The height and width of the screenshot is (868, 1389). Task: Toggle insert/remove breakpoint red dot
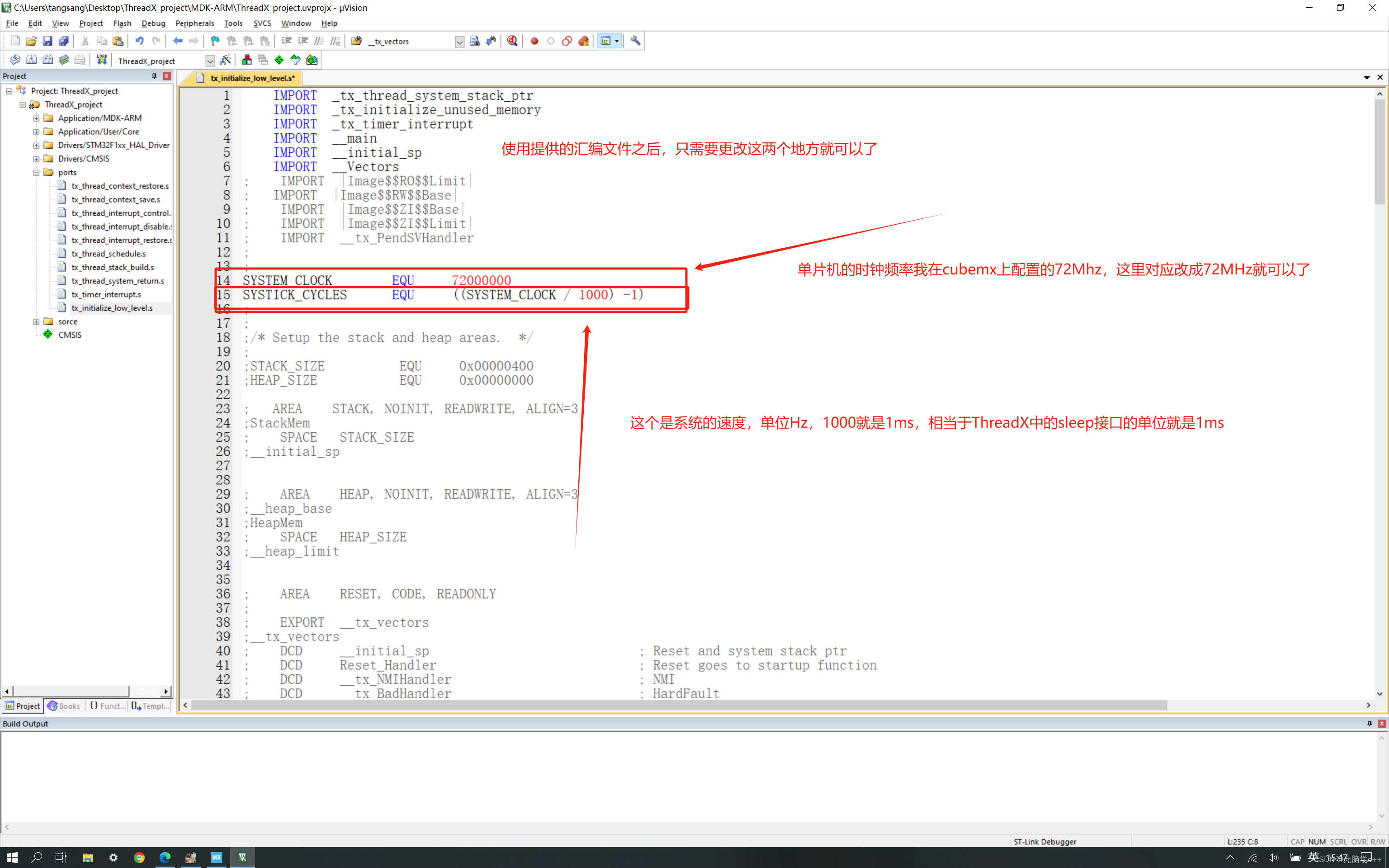(534, 41)
